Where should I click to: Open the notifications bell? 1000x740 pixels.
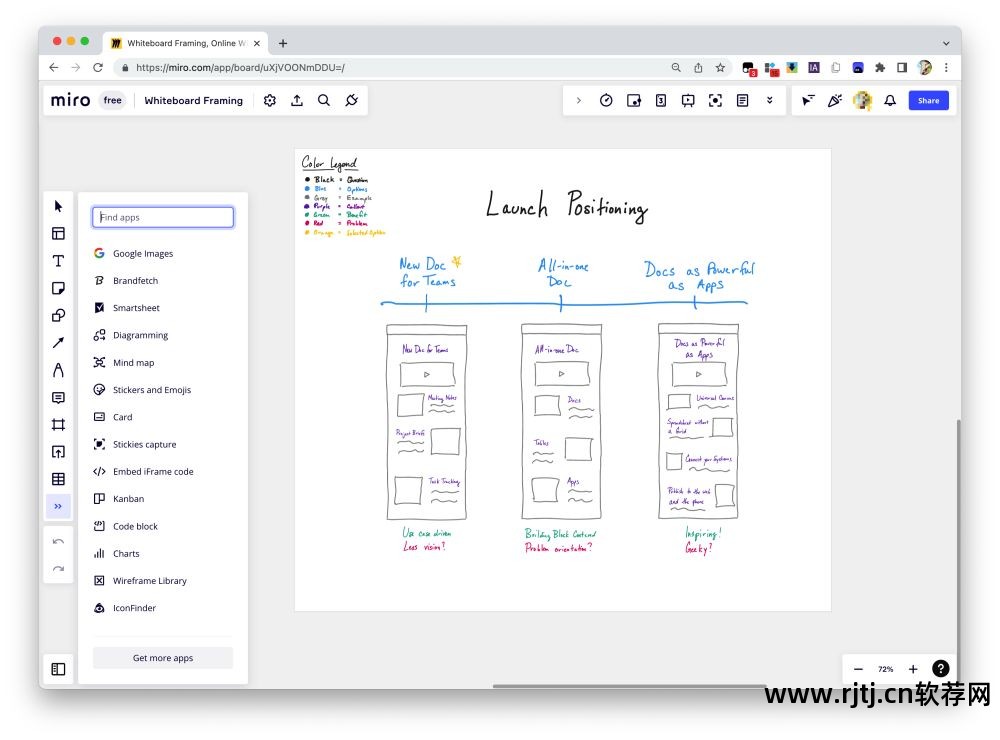coord(890,100)
